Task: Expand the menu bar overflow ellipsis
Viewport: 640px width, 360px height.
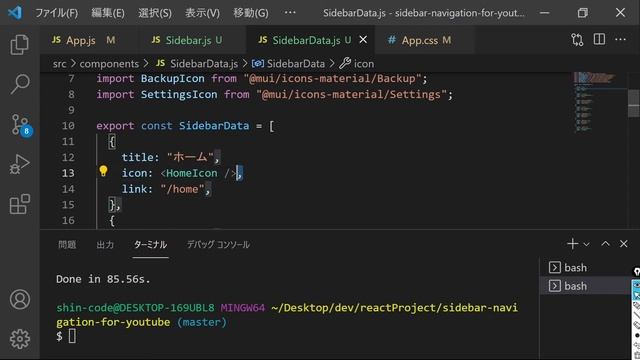Action: click(x=290, y=12)
